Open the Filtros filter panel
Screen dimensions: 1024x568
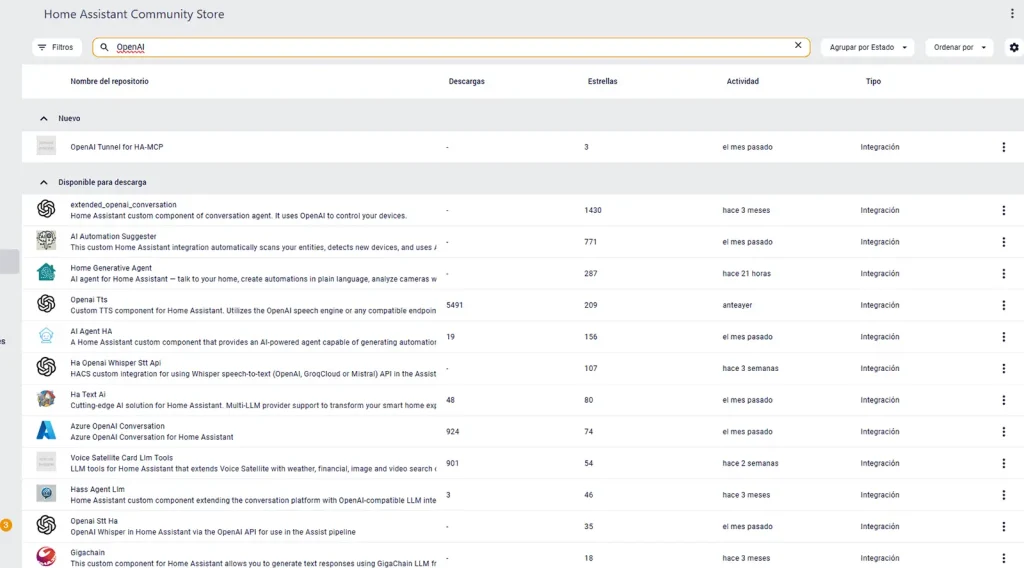56,47
